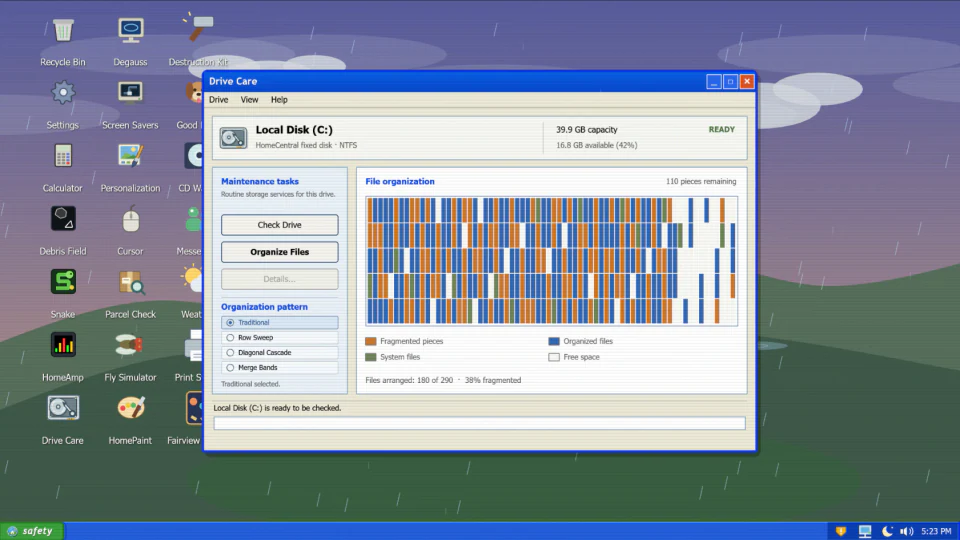This screenshot has height=540, width=960.
Task: Click the network monitor tray icon
Action: coord(864,531)
